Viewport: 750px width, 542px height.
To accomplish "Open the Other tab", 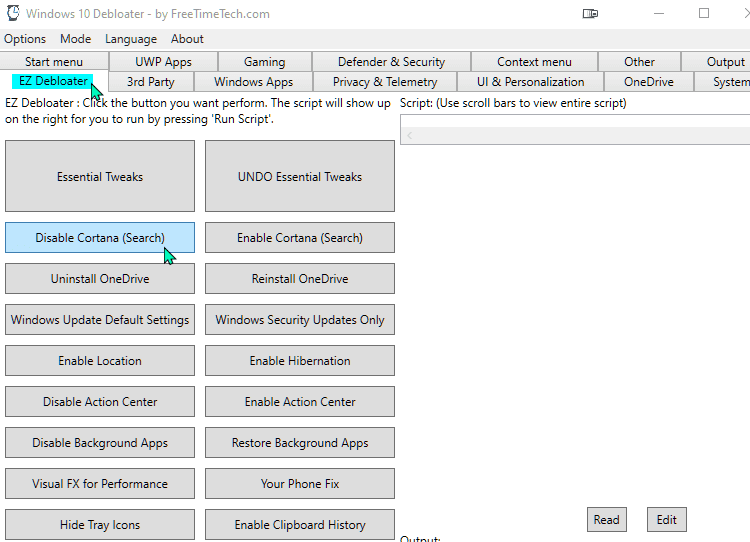I will [639, 62].
